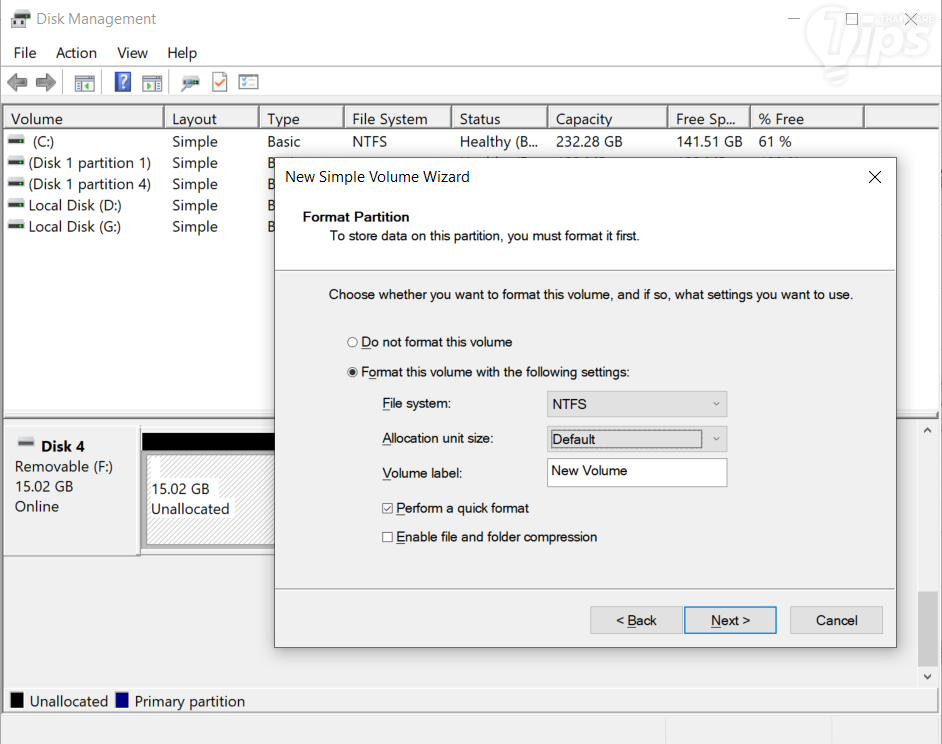This screenshot has width=942, height=744.
Task: Click the black Unallocated legend swatch
Action: [17, 700]
